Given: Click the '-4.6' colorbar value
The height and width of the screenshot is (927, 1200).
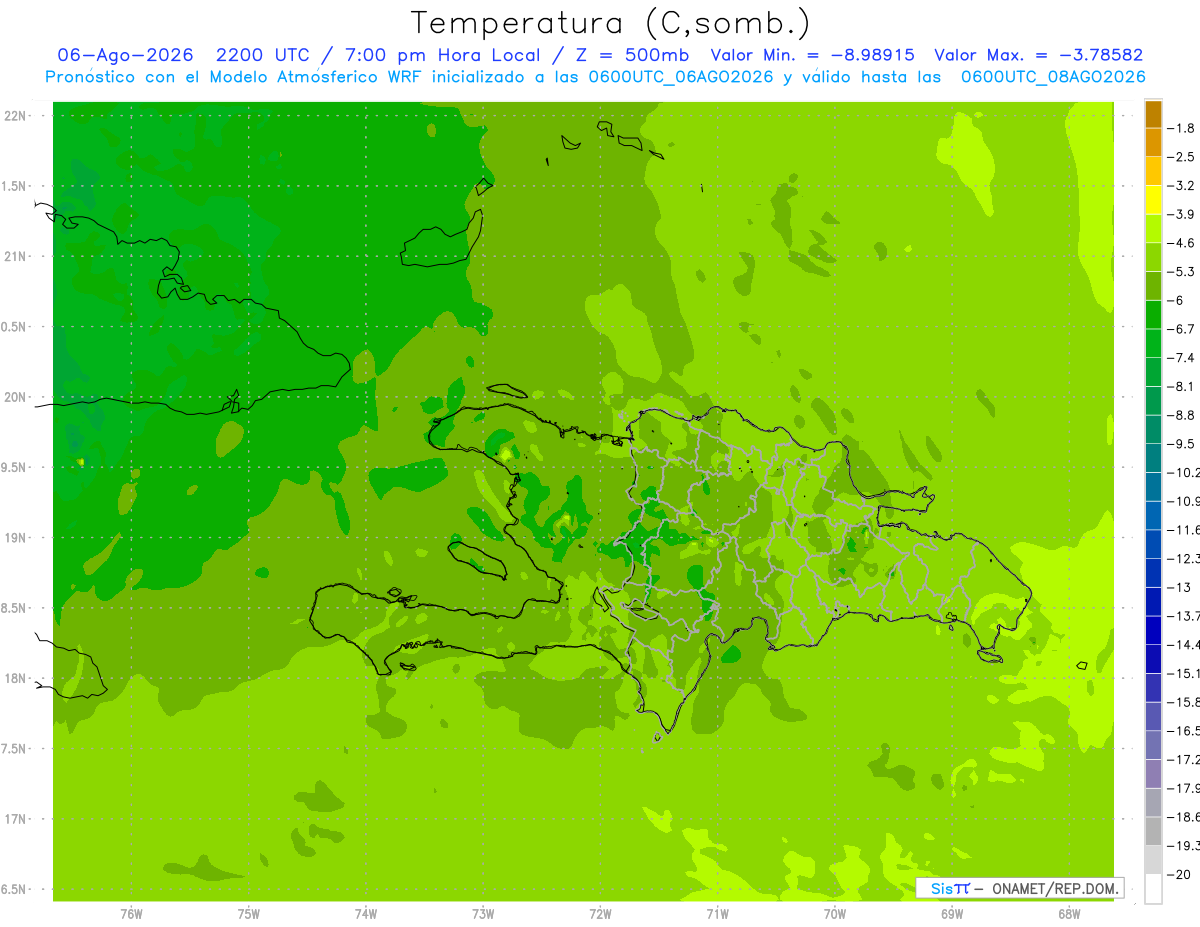Looking at the screenshot, I should (1181, 243).
